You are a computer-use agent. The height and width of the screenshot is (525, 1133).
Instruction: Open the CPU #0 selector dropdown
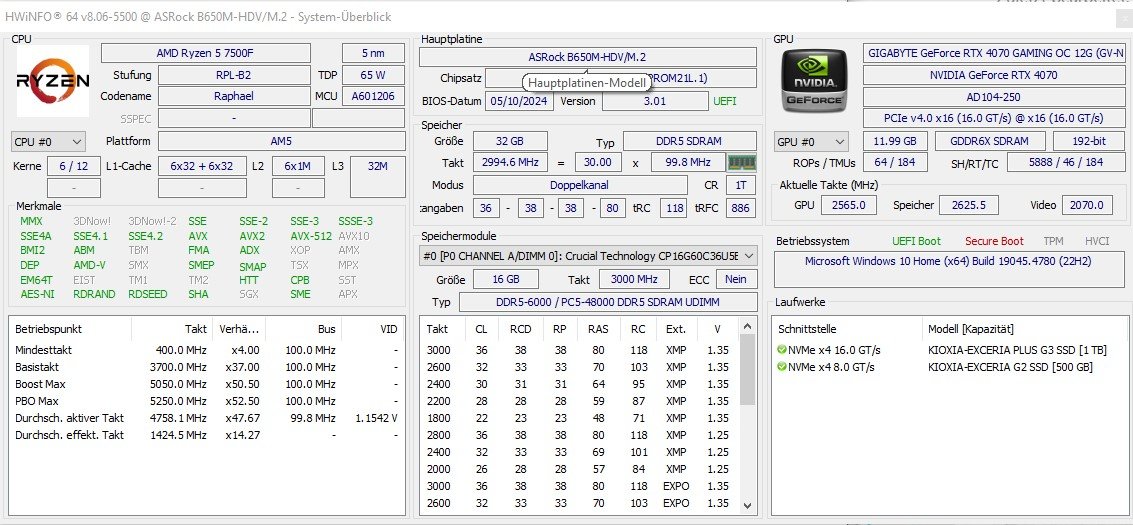[48, 142]
